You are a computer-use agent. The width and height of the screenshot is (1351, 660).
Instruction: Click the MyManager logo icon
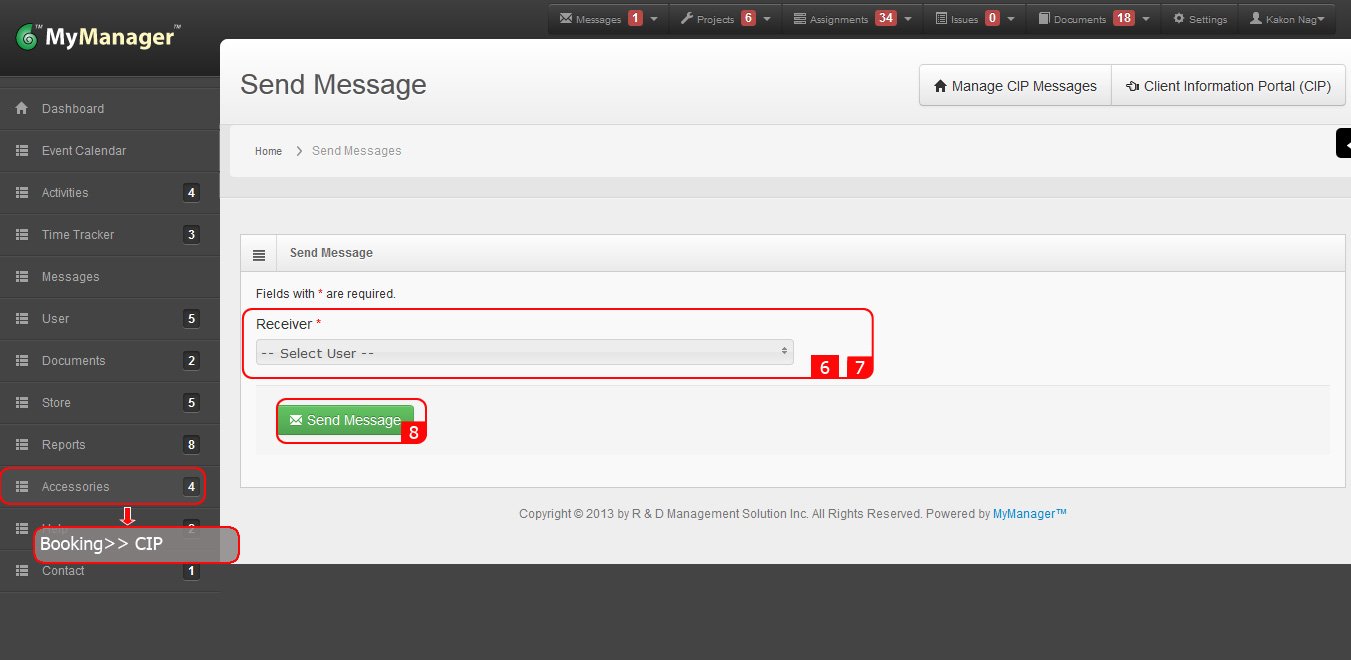[x=28, y=38]
